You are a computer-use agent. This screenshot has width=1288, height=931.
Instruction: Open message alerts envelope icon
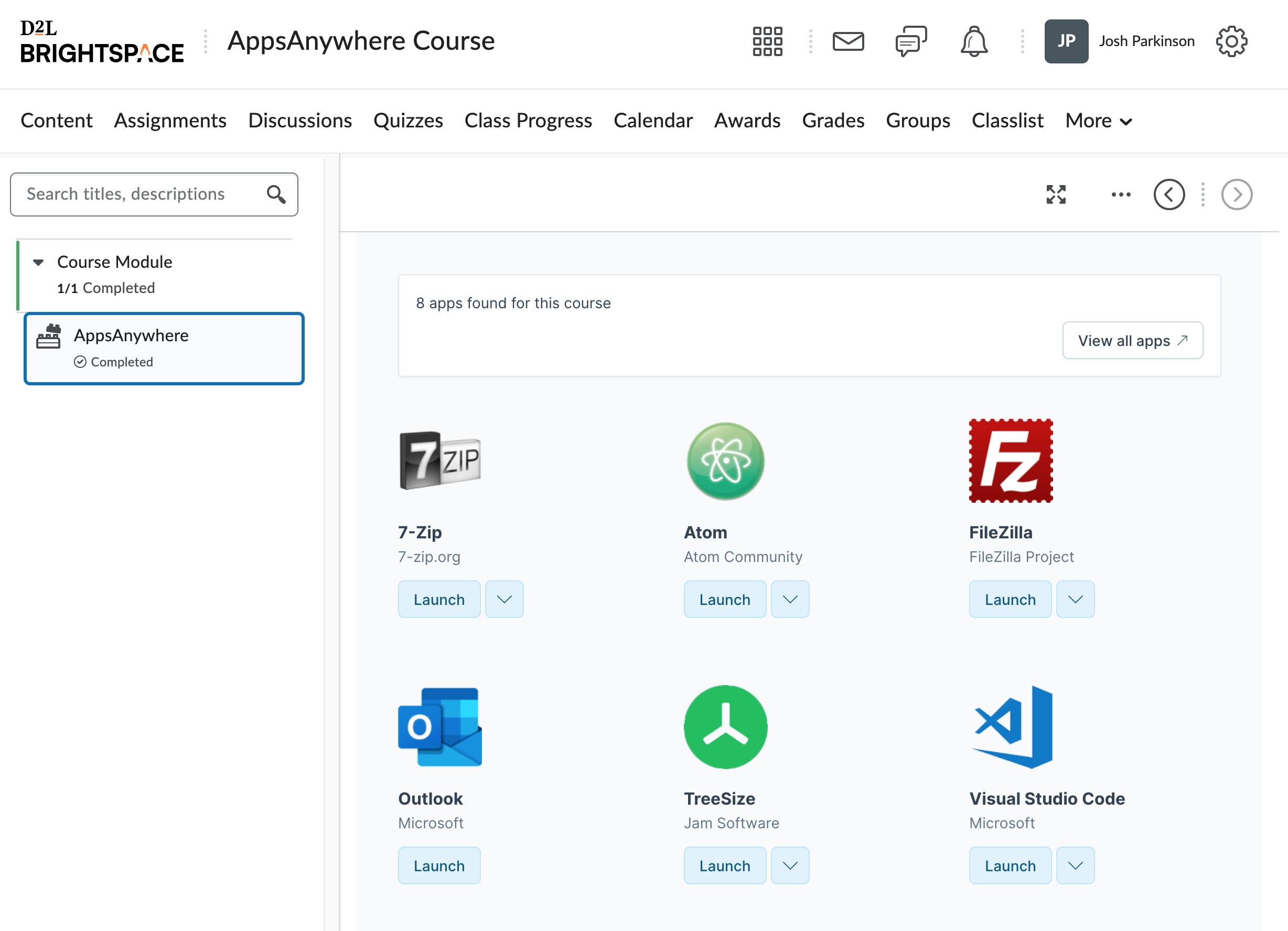tap(848, 41)
